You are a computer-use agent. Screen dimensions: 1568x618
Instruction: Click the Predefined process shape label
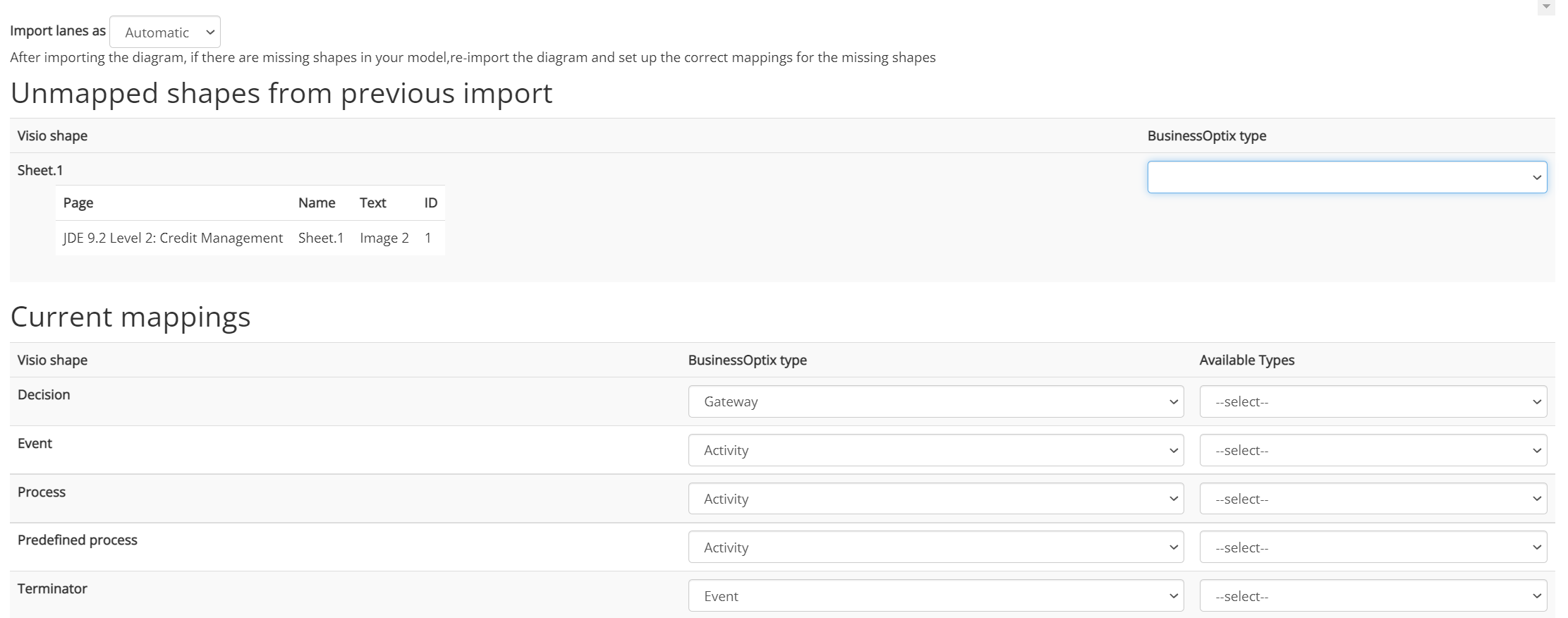[x=78, y=540]
